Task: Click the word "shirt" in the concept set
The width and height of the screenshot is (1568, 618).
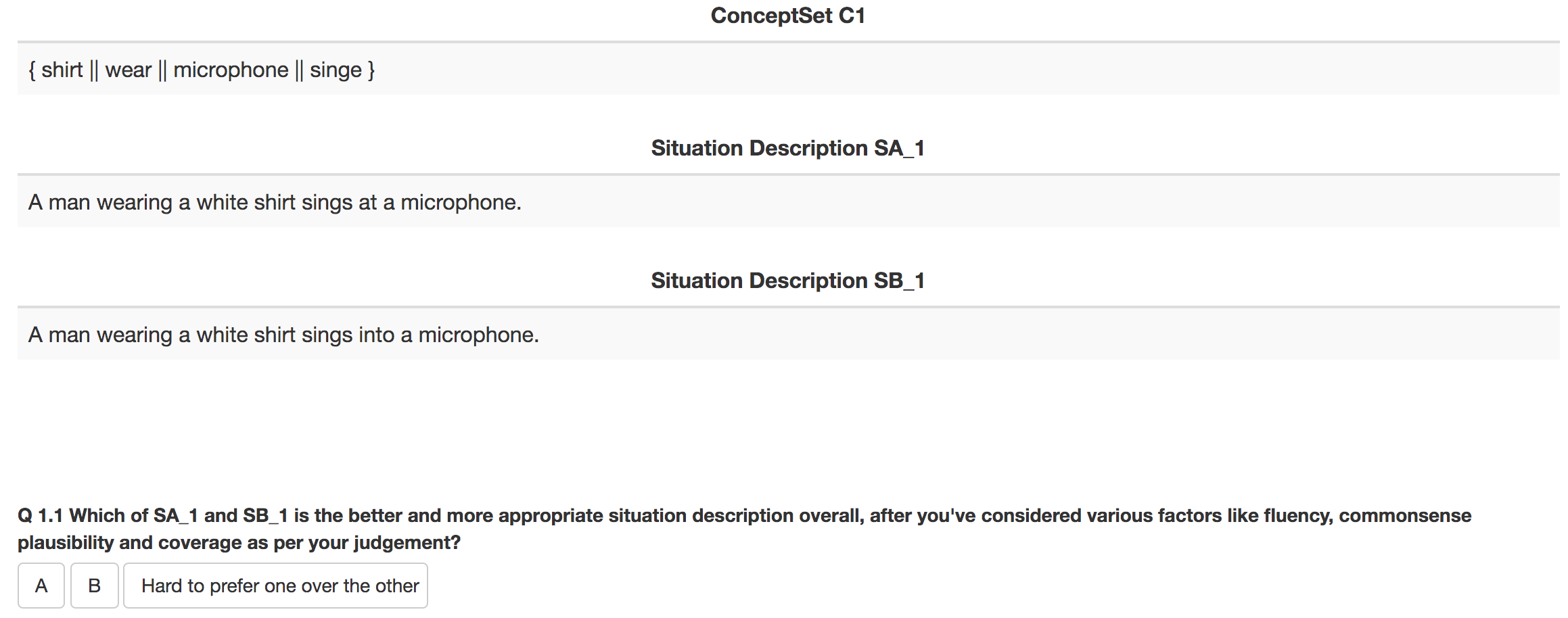Action: pos(62,70)
